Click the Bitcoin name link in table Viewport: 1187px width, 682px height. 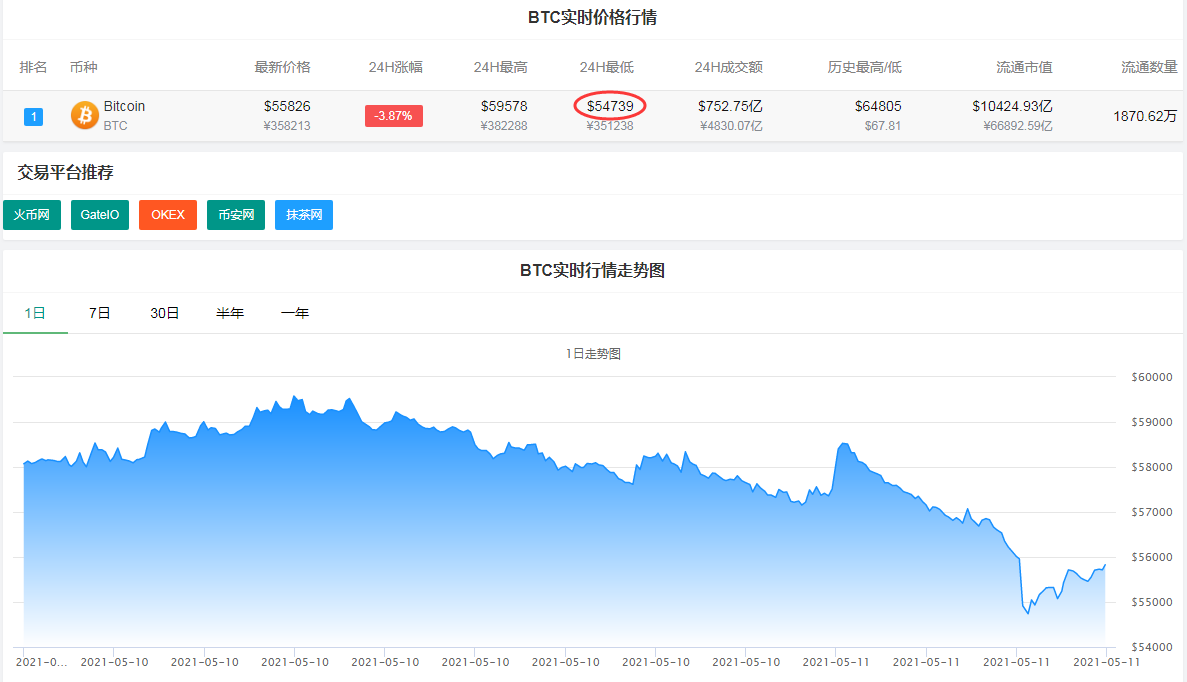point(124,105)
